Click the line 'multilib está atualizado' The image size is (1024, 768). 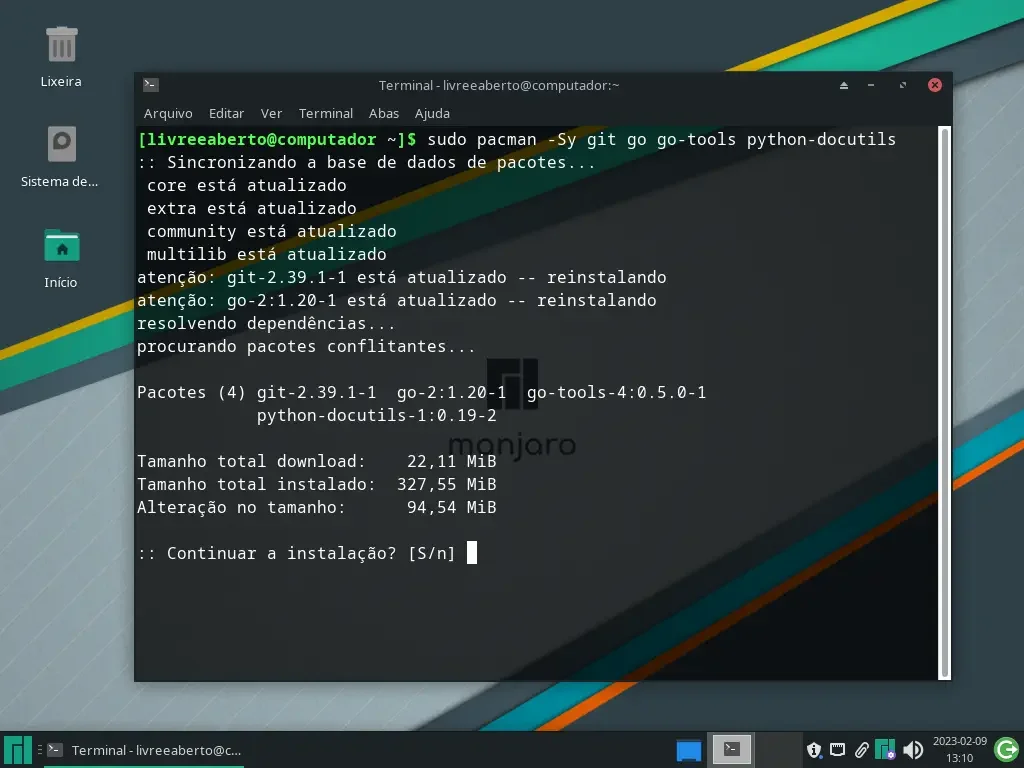(266, 254)
